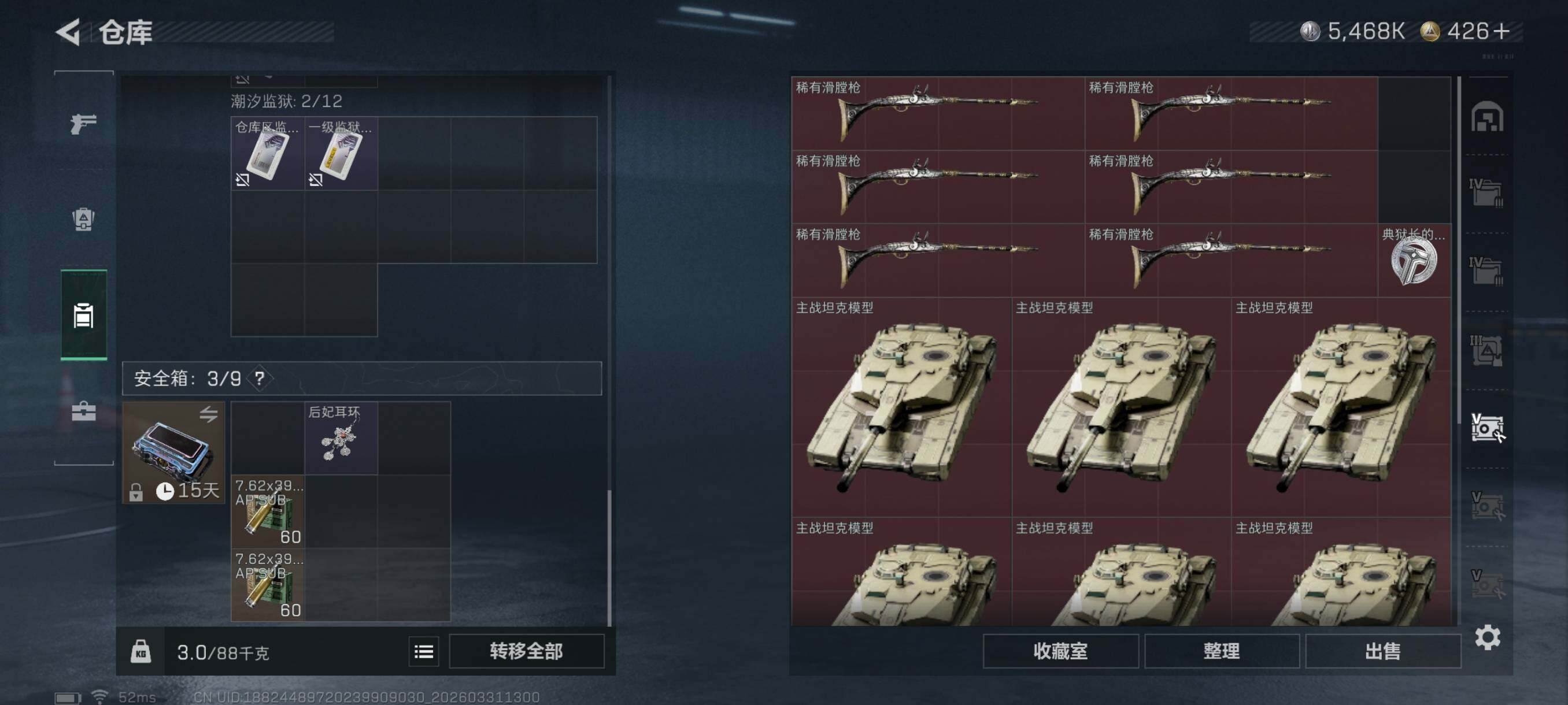The width and height of the screenshot is (1568, 705).
Task: Open the weapons tab pistol icon
Action: coord(83,124)
